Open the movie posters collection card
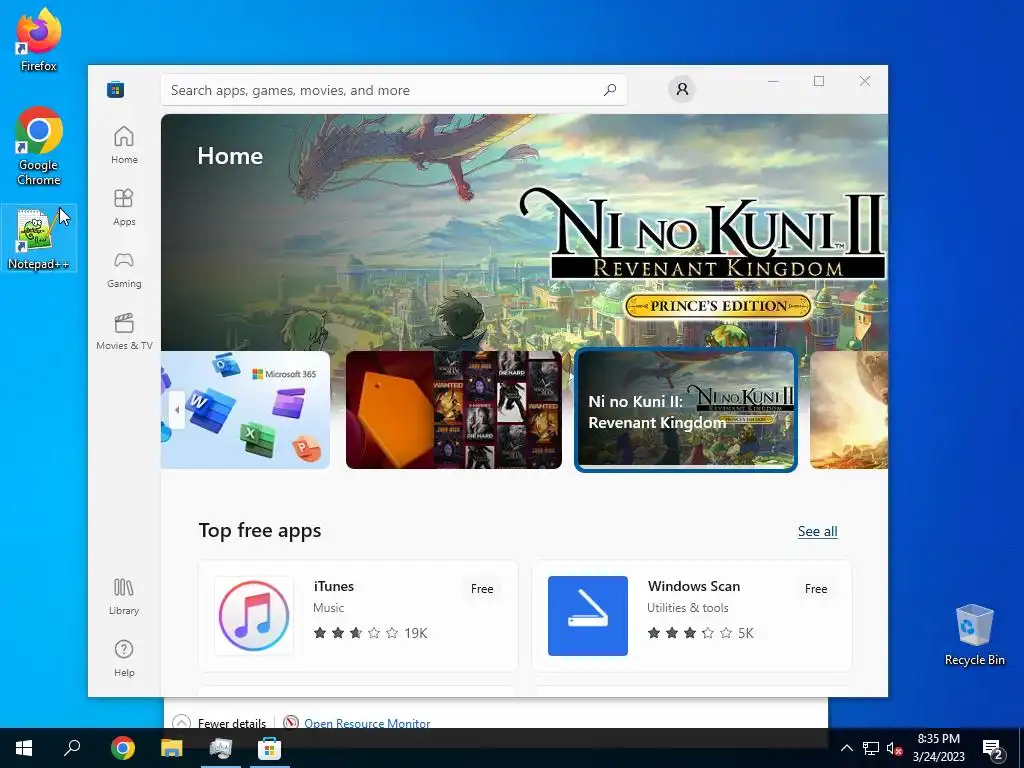Viewport: 1024px width, 768px height. coord(454,410)
